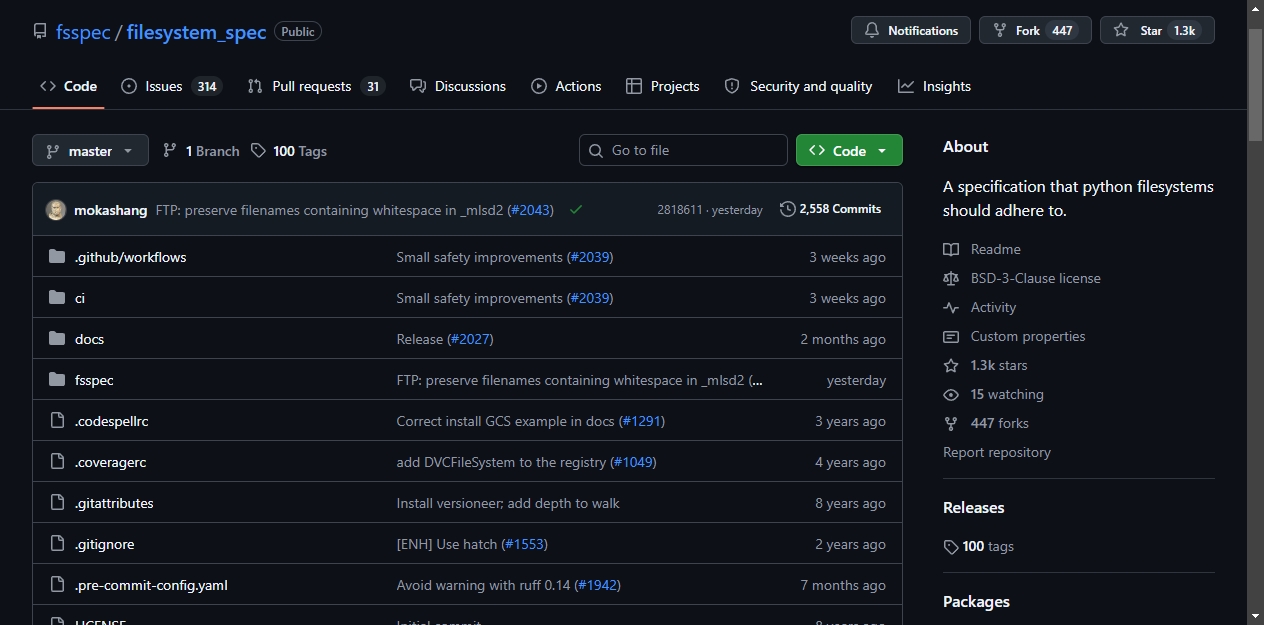1264x625 pixels.
Task: Click the file icon for .gitattributes
Action: 57,503
